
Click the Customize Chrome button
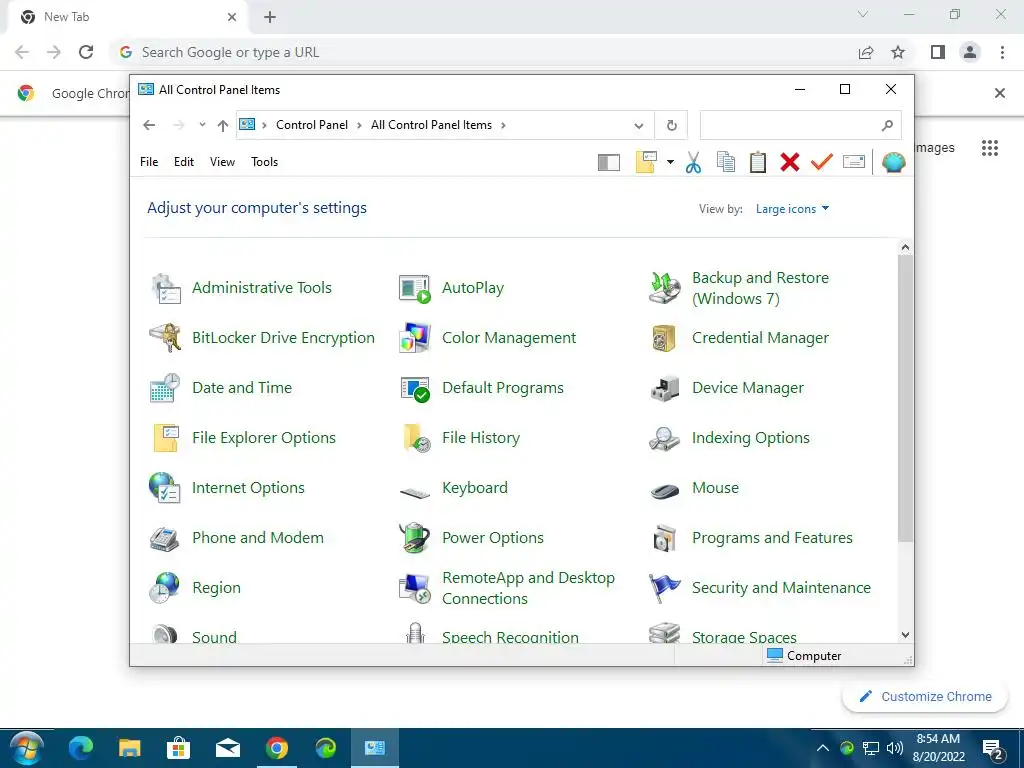tap(925, 697)
